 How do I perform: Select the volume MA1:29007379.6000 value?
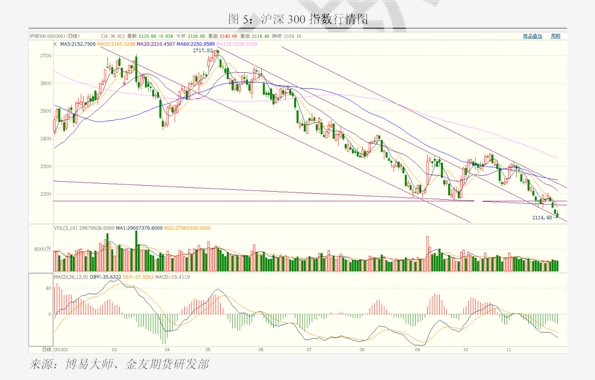[139, 228]
